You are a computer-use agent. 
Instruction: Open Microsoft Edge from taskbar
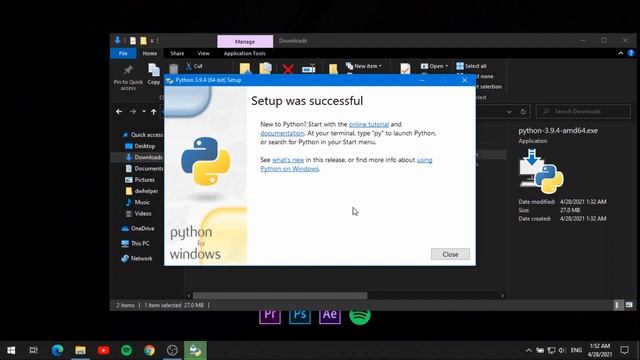(57, 350)
